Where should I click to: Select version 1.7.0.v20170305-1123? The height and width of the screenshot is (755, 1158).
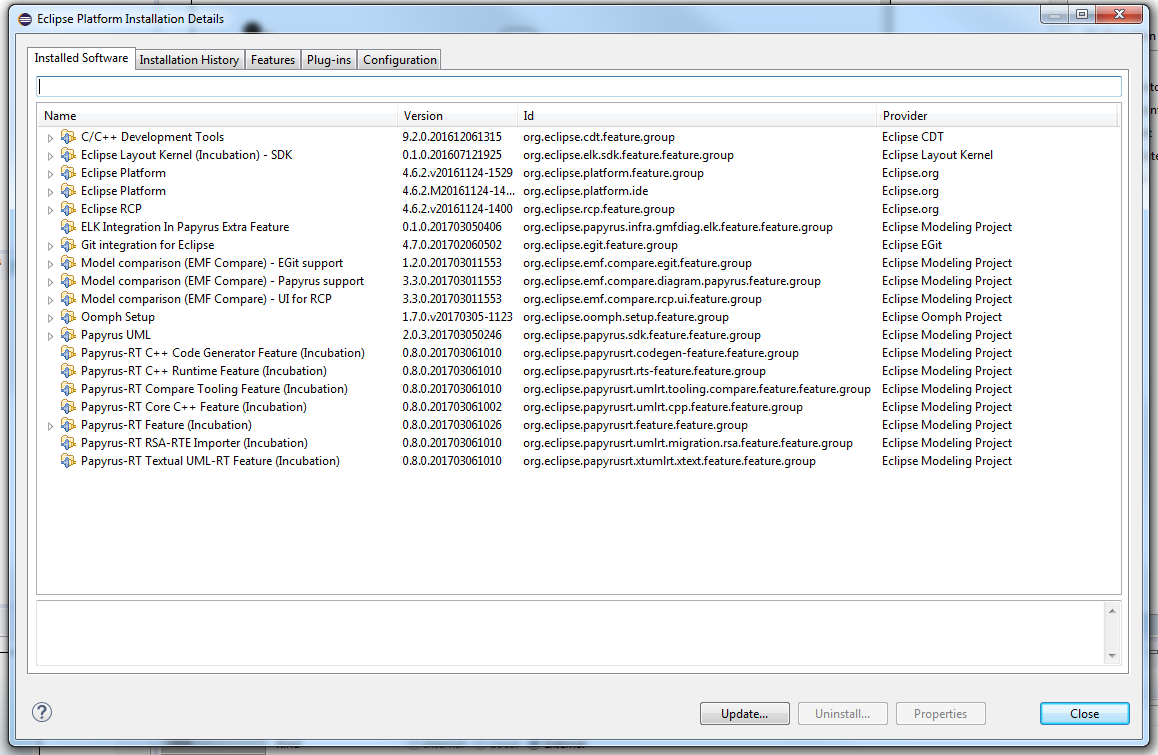[x=457, y=317]
